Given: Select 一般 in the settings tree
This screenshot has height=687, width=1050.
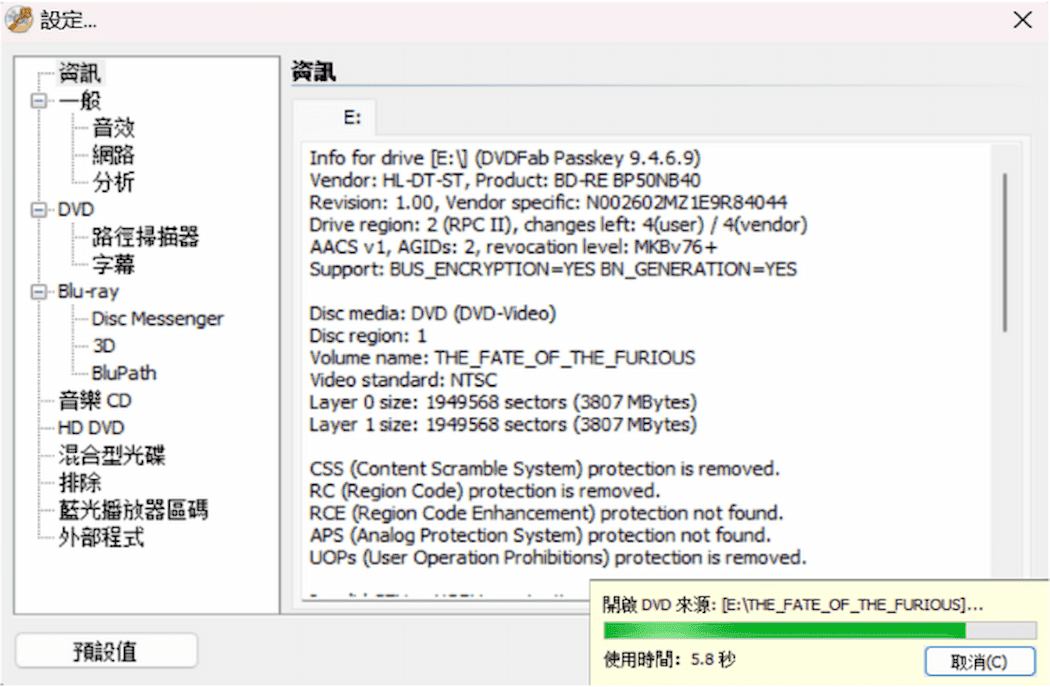Looking at the screenshot, I should (80, 100).
